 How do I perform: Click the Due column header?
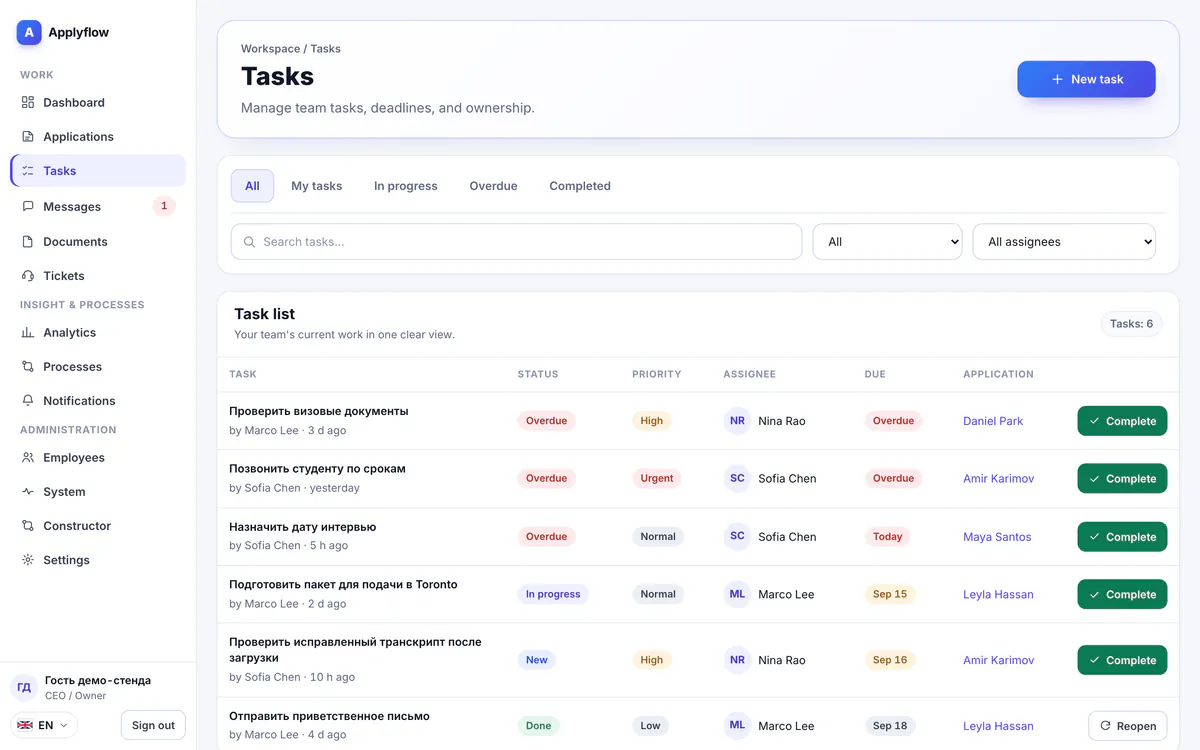[875, 374]
